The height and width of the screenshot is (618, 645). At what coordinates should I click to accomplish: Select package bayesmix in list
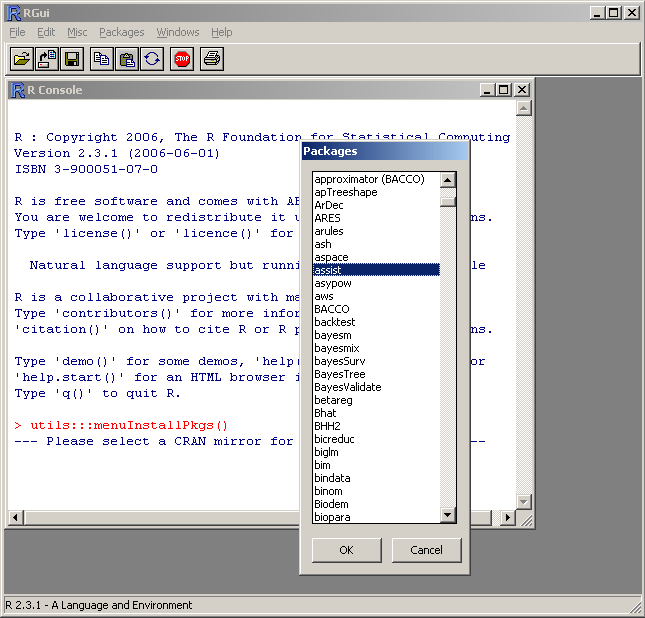click(376, 348)
